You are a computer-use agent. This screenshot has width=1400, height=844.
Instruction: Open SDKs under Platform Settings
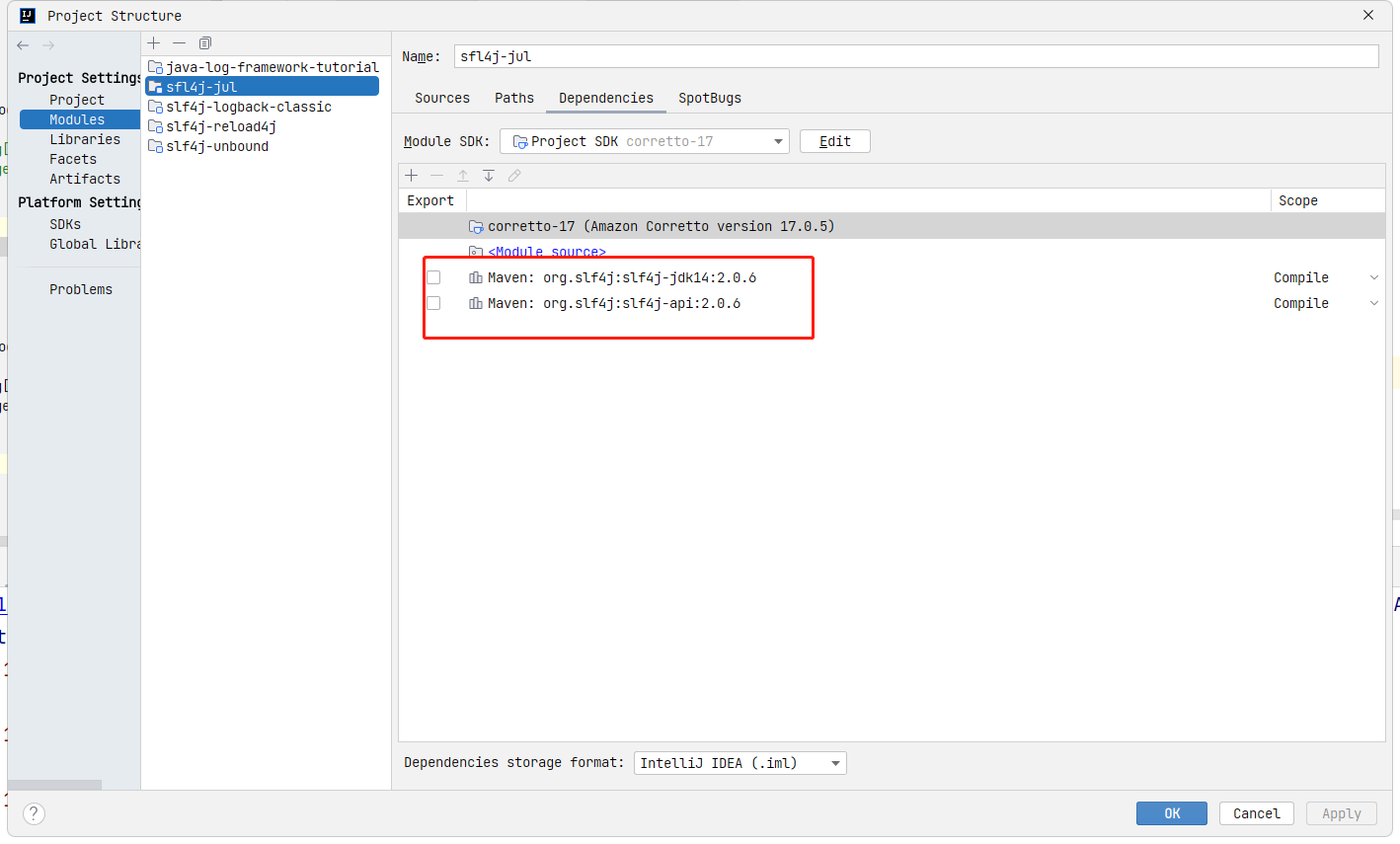pos(65,224)
